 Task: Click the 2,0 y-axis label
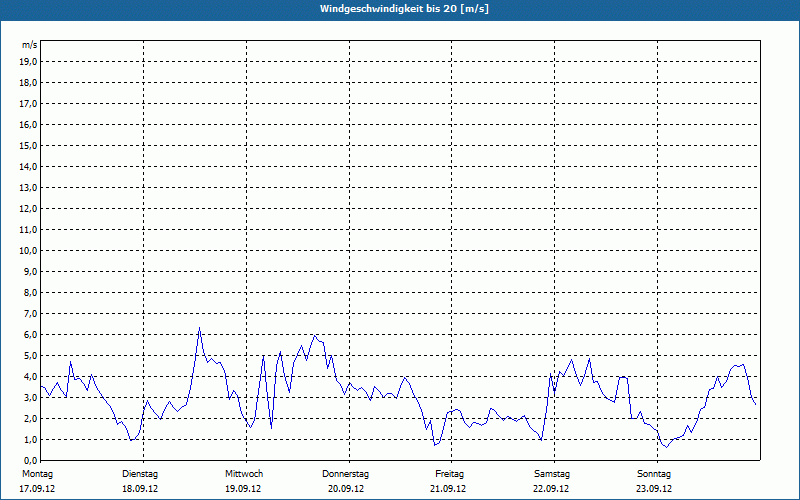(x=29, y=418)
